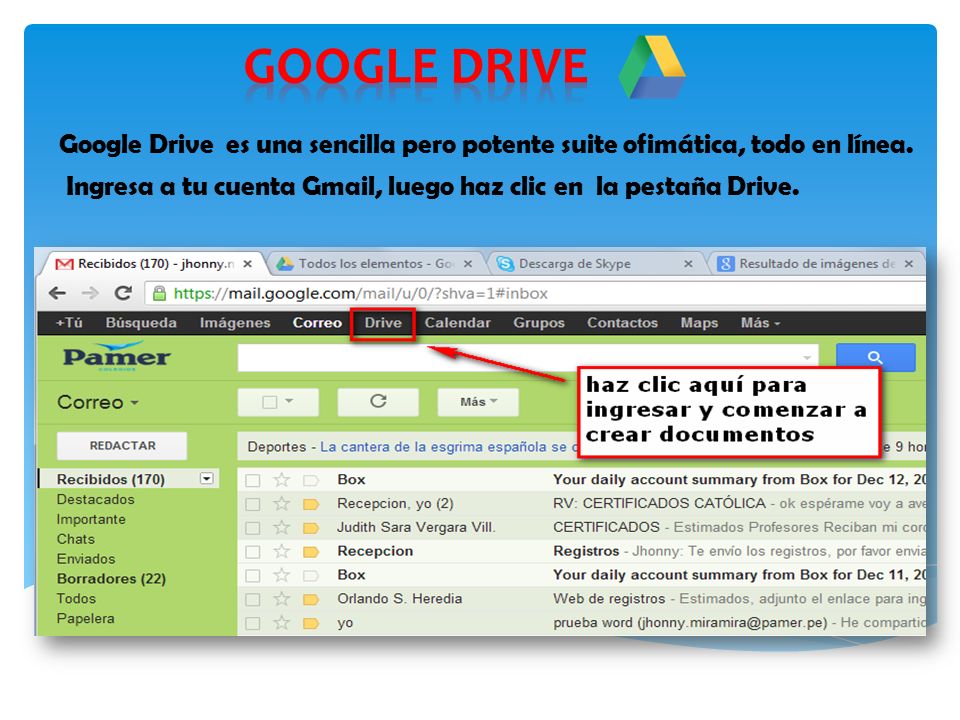Click the browser back arrow

click(58, 293)
